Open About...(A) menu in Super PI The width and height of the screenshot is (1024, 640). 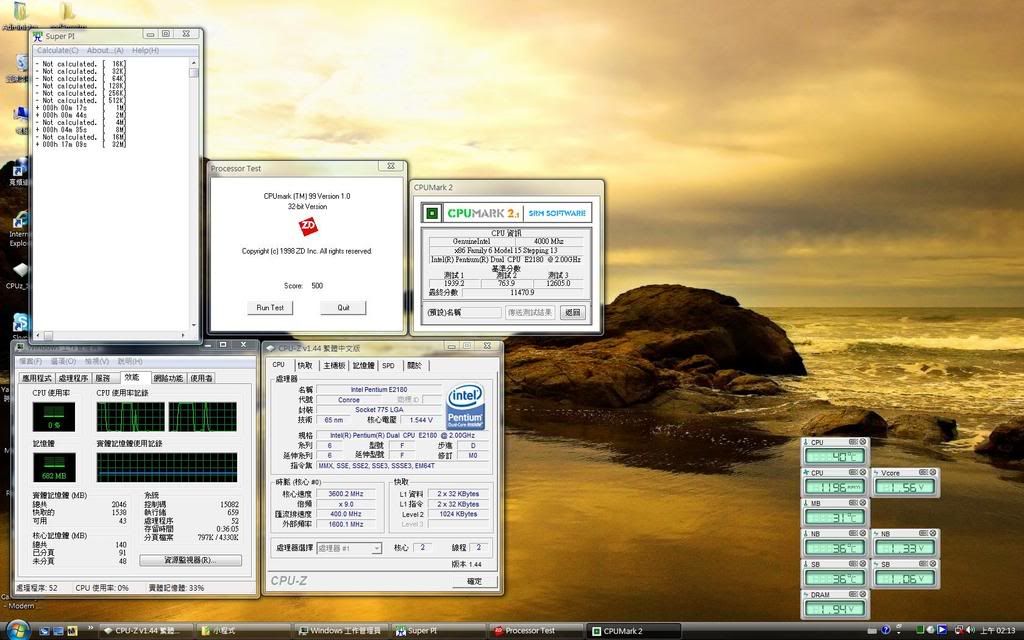[105, 50]
